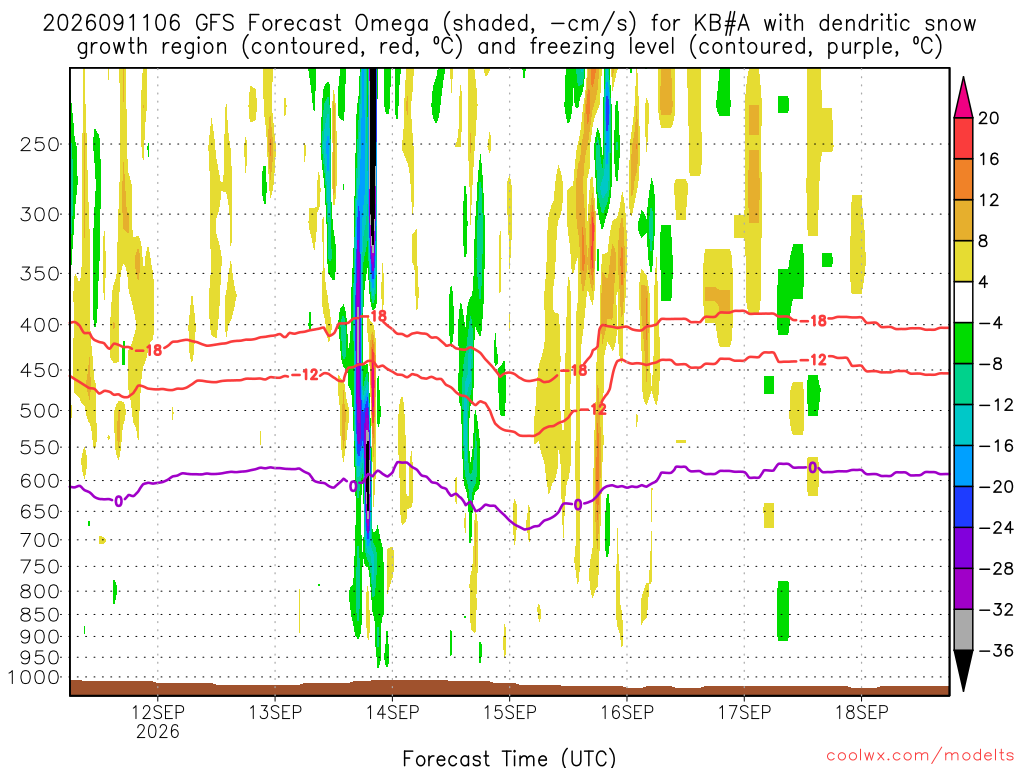The image size is (1024, 768).
Task: Select the green swatch between -4 and -8
Action: [963, 343]
